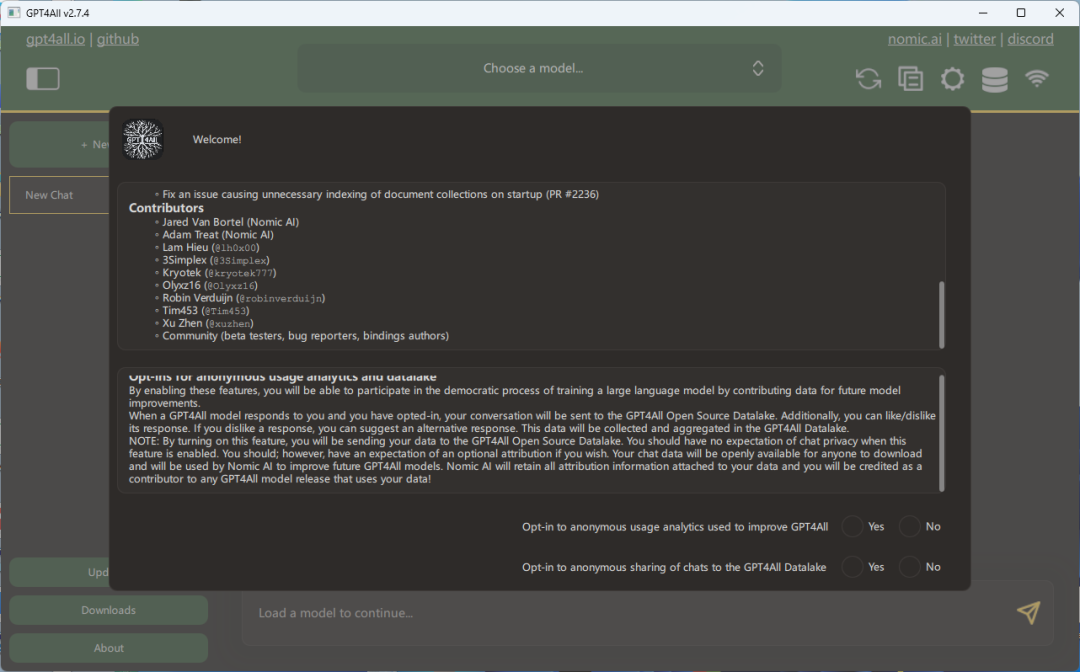The width and height of the screenshot is (1080, 672).
Task: Open the github link
Action: (118, 39)
